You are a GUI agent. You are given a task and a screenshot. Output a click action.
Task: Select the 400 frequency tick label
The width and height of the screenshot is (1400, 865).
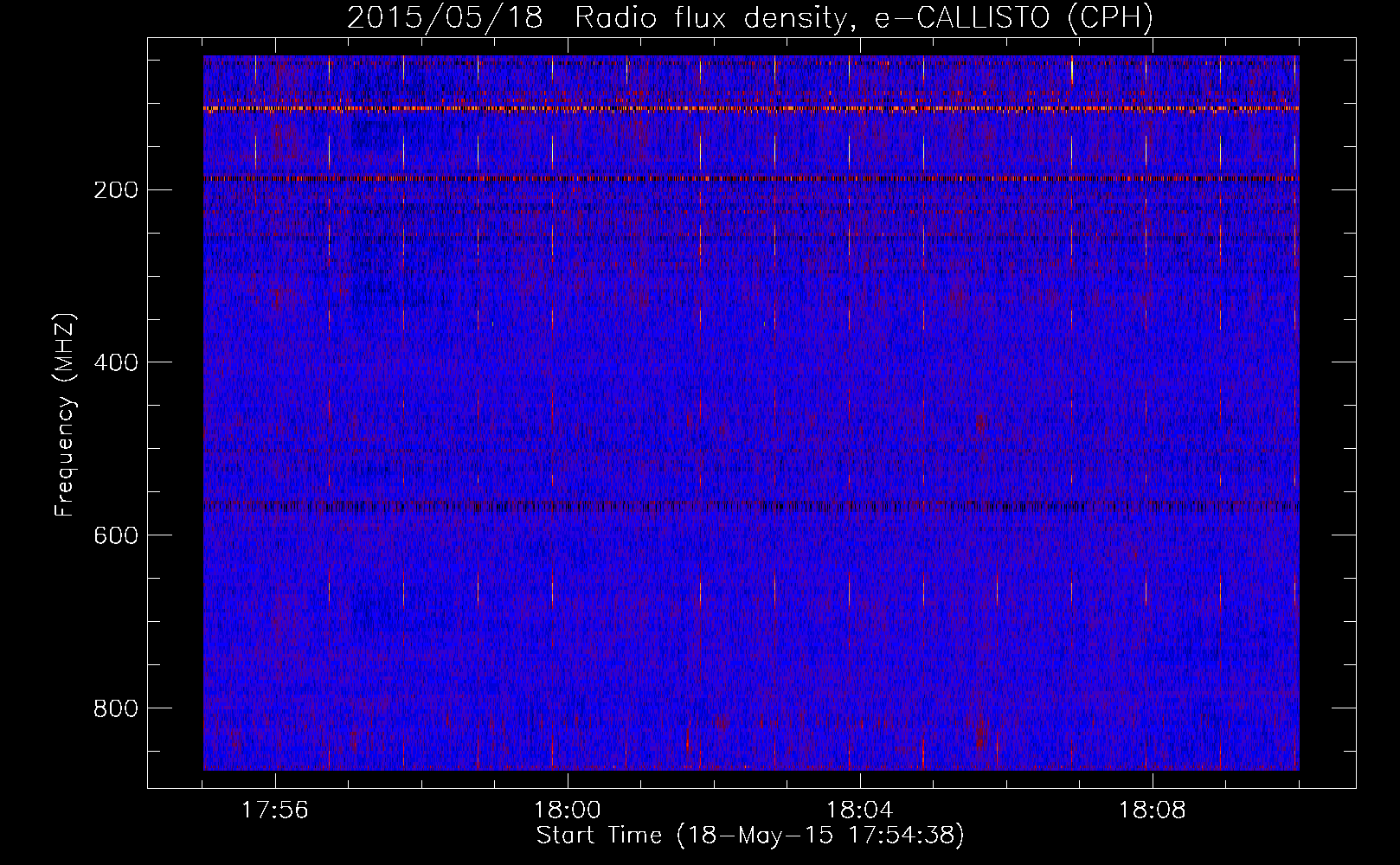[x=115, y=362]
